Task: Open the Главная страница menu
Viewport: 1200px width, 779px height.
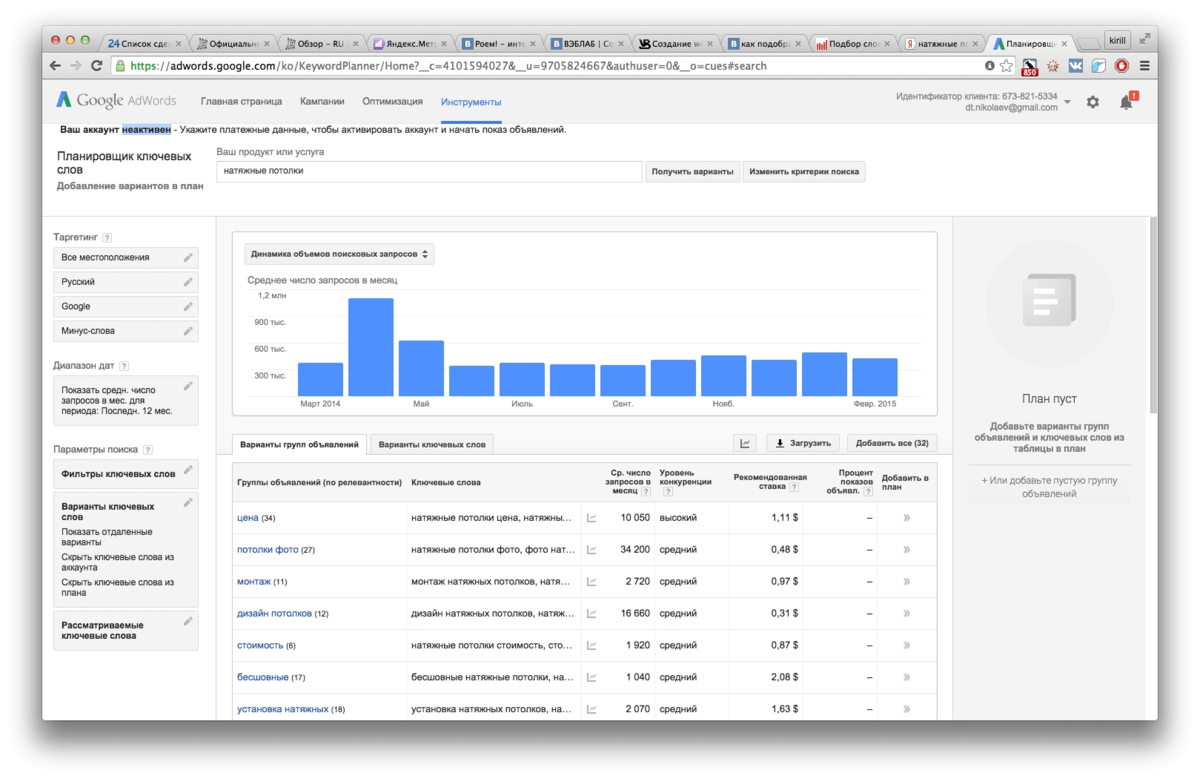Action: click(x=241, y=102)
